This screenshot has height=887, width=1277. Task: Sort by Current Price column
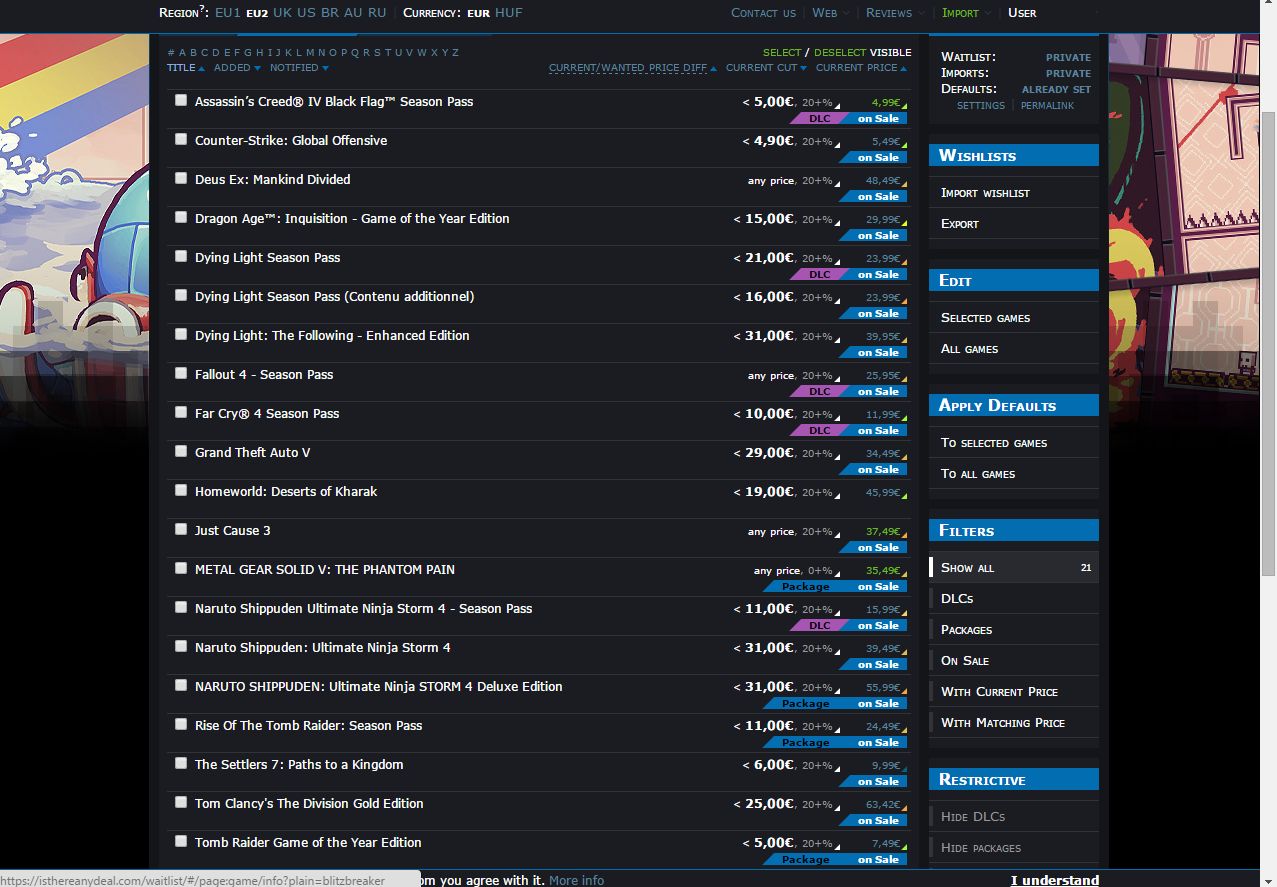(861, 68)
